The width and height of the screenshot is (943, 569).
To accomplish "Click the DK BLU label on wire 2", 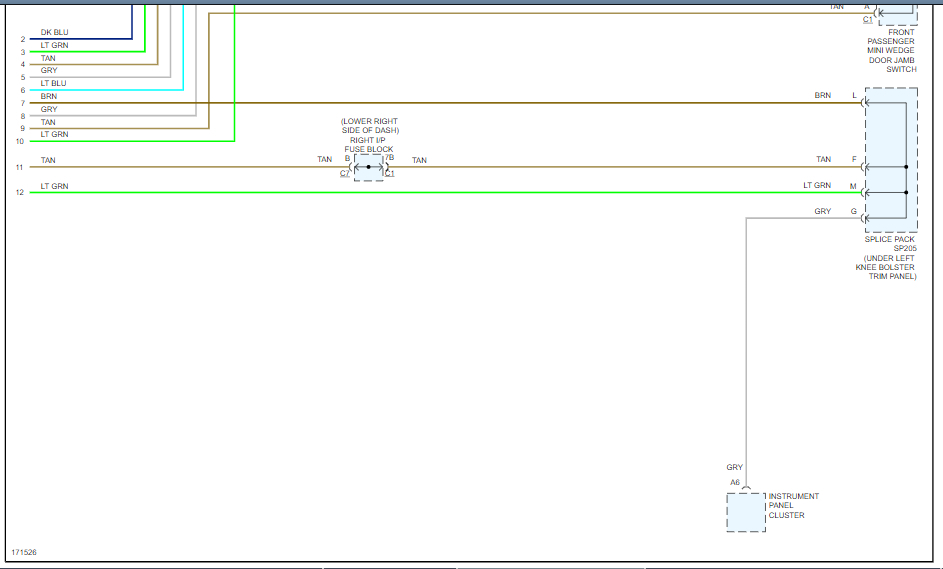I will coord(54,32).
